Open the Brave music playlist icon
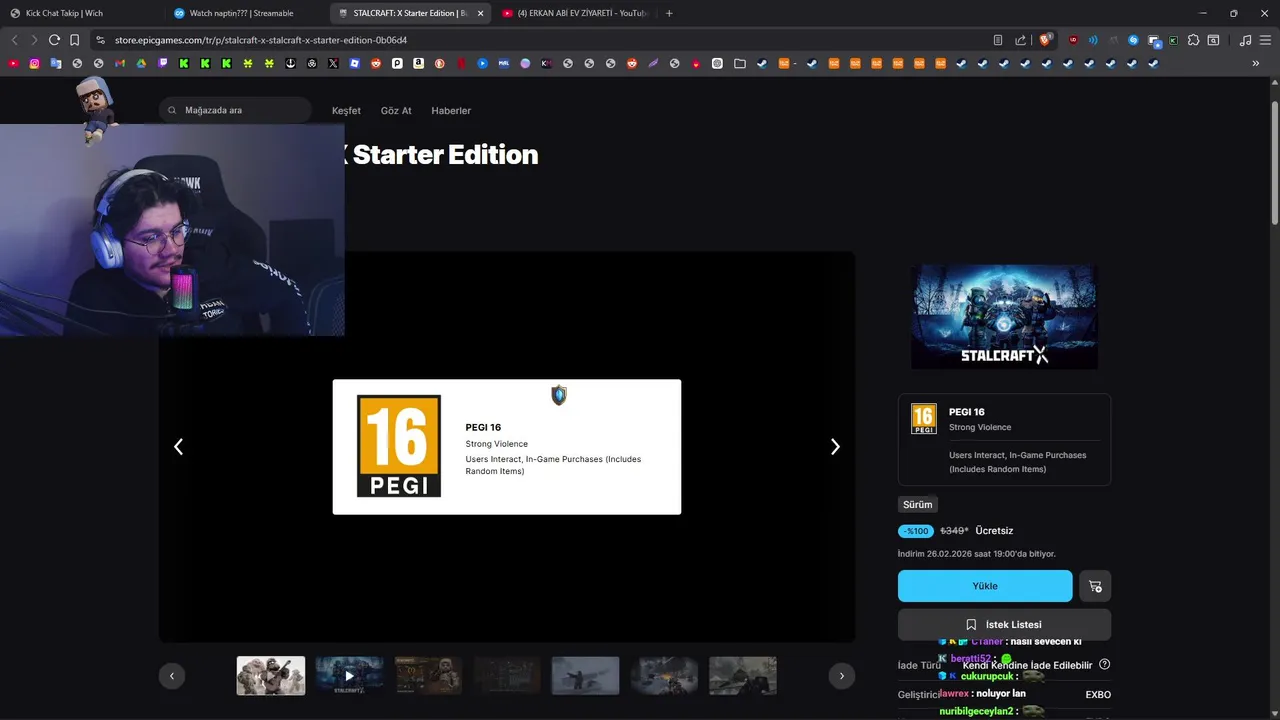1280x720 pixels. (x=1245, y=40)
